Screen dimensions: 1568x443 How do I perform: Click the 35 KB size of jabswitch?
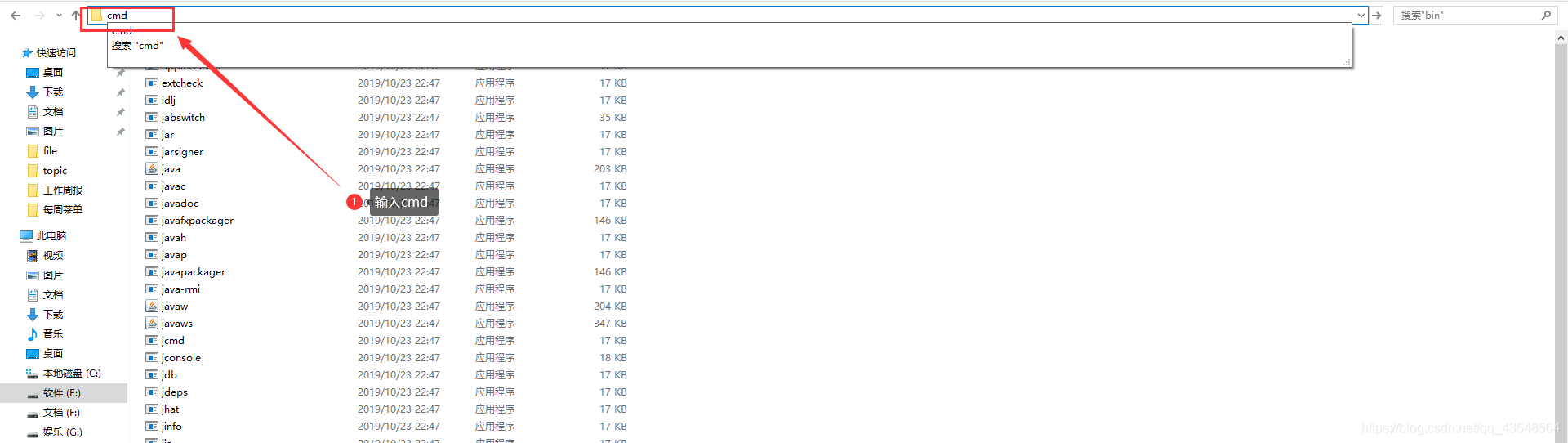pos(613,118)
